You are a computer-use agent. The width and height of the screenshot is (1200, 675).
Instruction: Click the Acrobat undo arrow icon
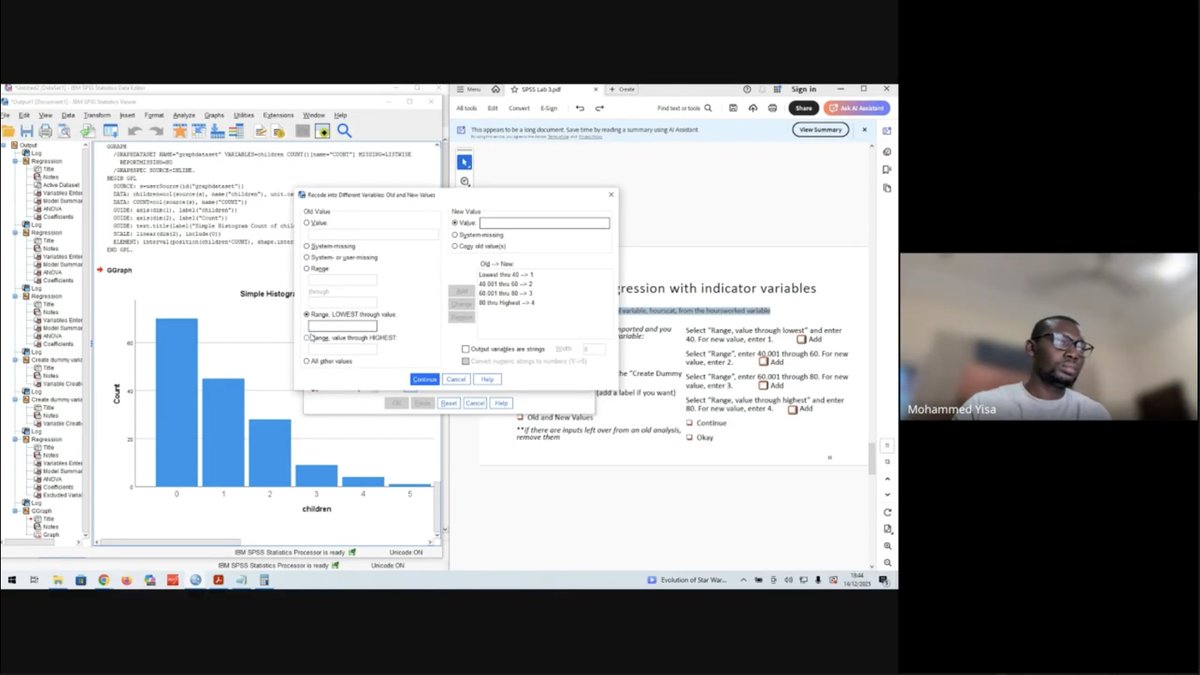580,108
